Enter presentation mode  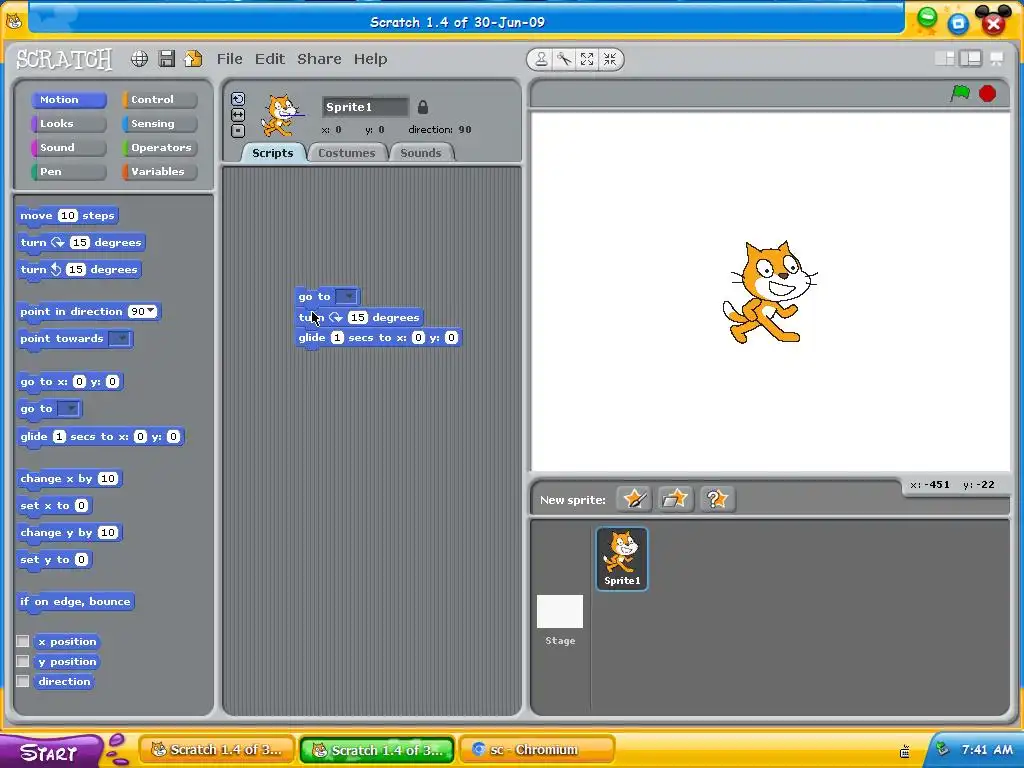997,58
